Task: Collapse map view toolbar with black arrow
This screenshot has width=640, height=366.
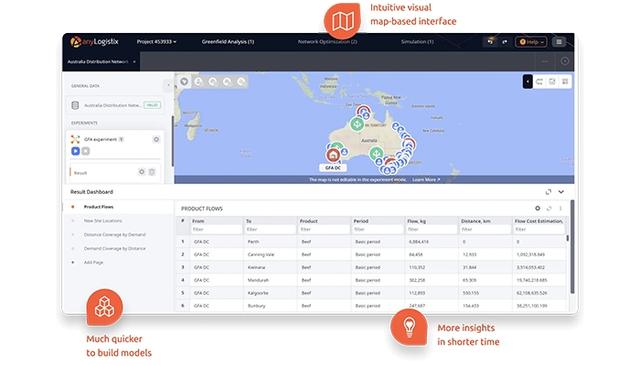Action: [527, 82]
